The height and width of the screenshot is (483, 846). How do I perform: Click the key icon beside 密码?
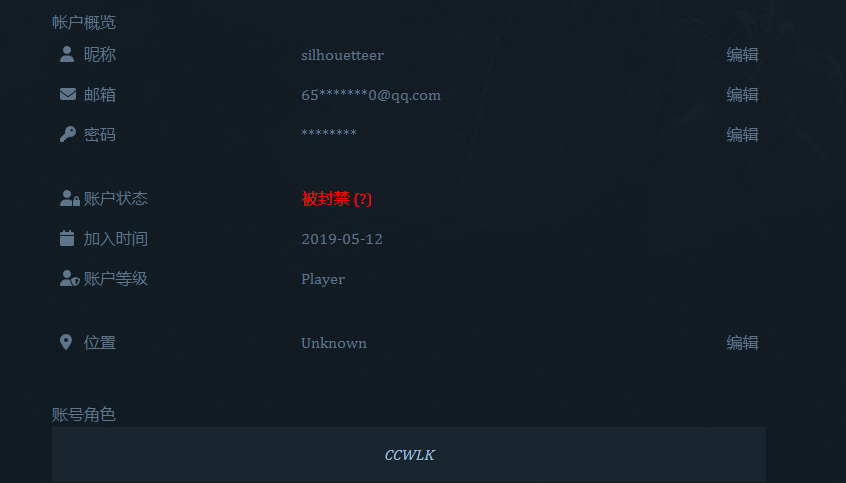click(x=67, y=134)
